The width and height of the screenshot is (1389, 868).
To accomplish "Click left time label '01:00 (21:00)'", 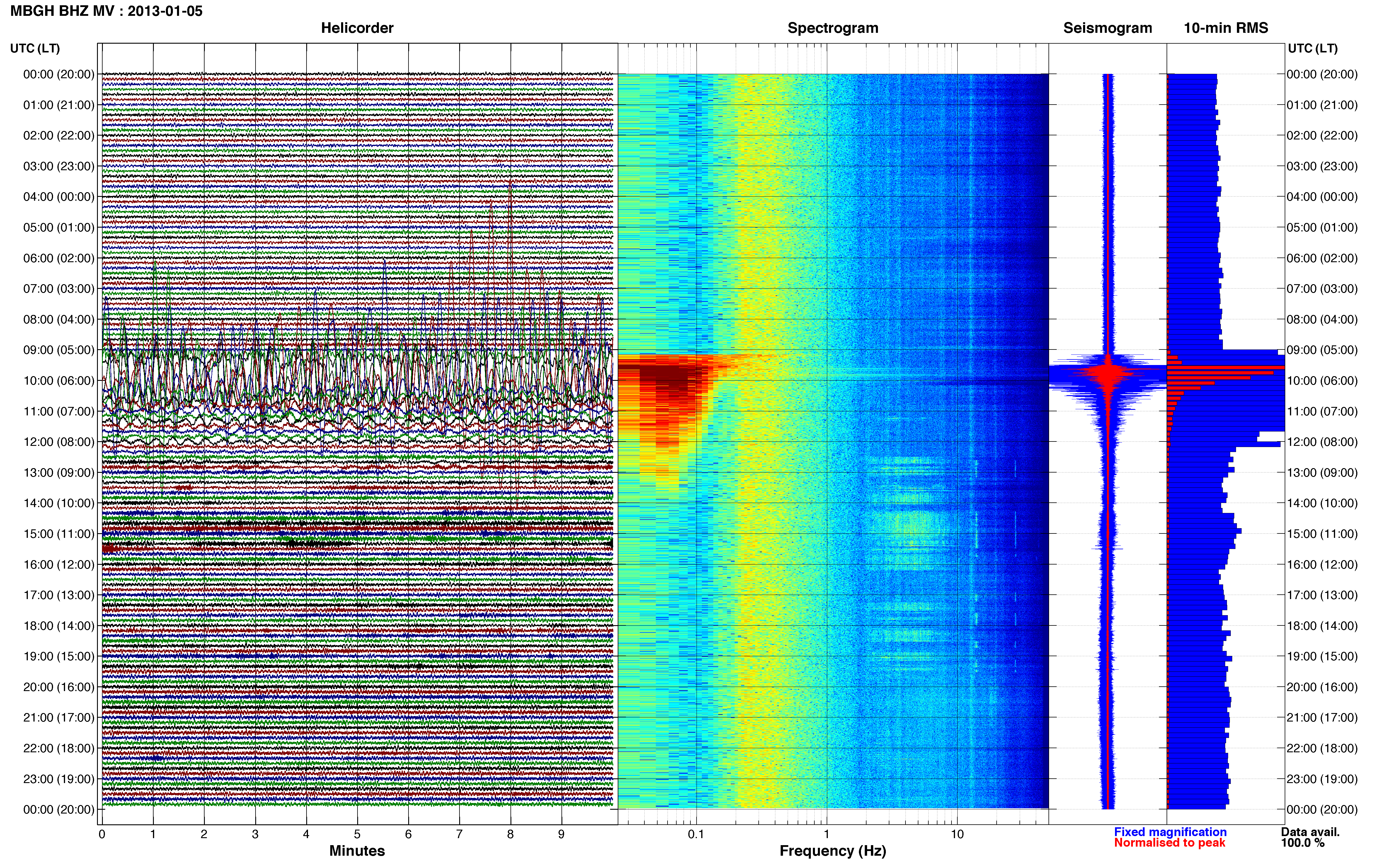I will pos(59,105).
